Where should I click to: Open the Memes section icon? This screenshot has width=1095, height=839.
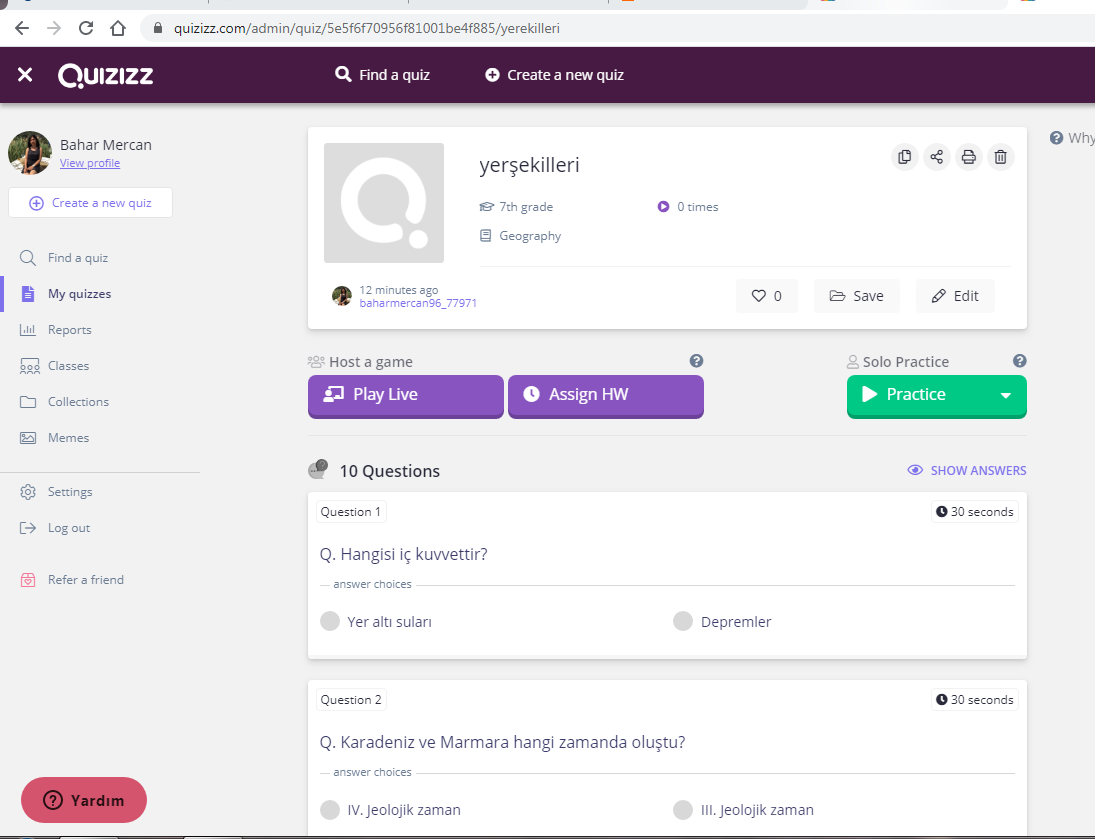coord(29,437)
